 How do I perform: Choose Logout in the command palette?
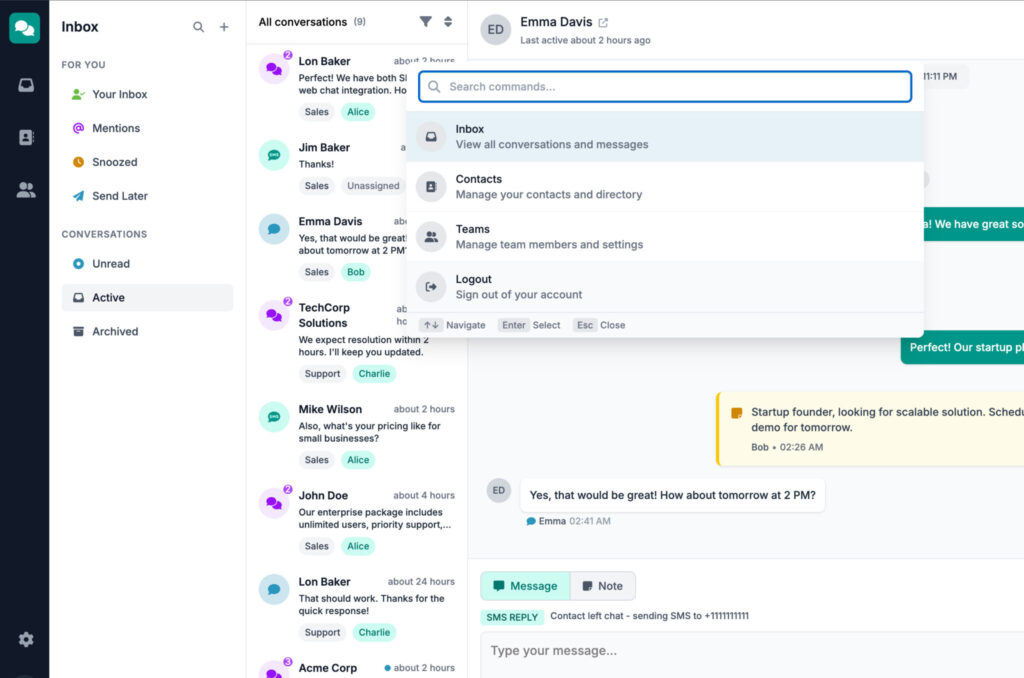click(x=665, y=287)
